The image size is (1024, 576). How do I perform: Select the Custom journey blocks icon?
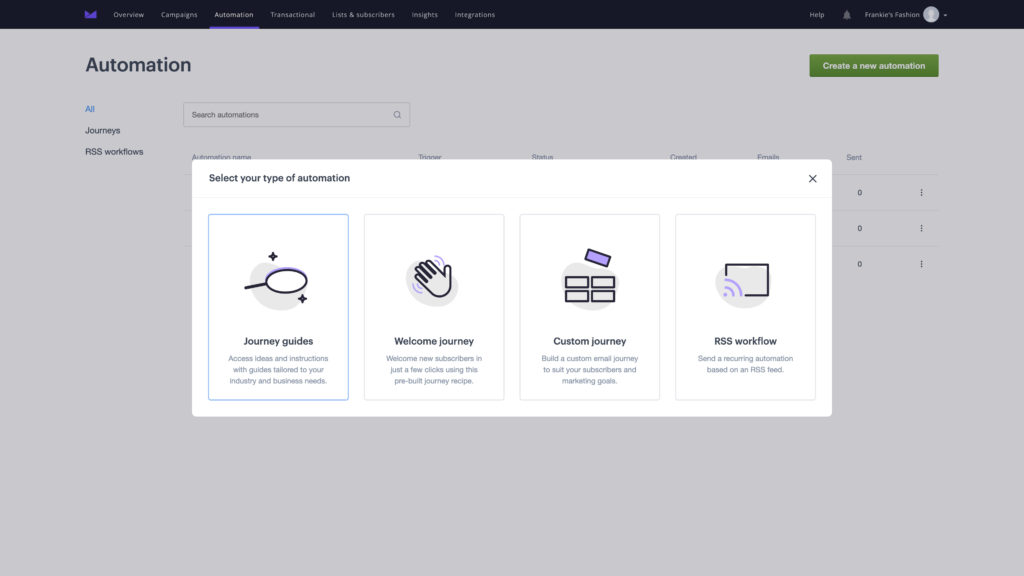[589, 278]
